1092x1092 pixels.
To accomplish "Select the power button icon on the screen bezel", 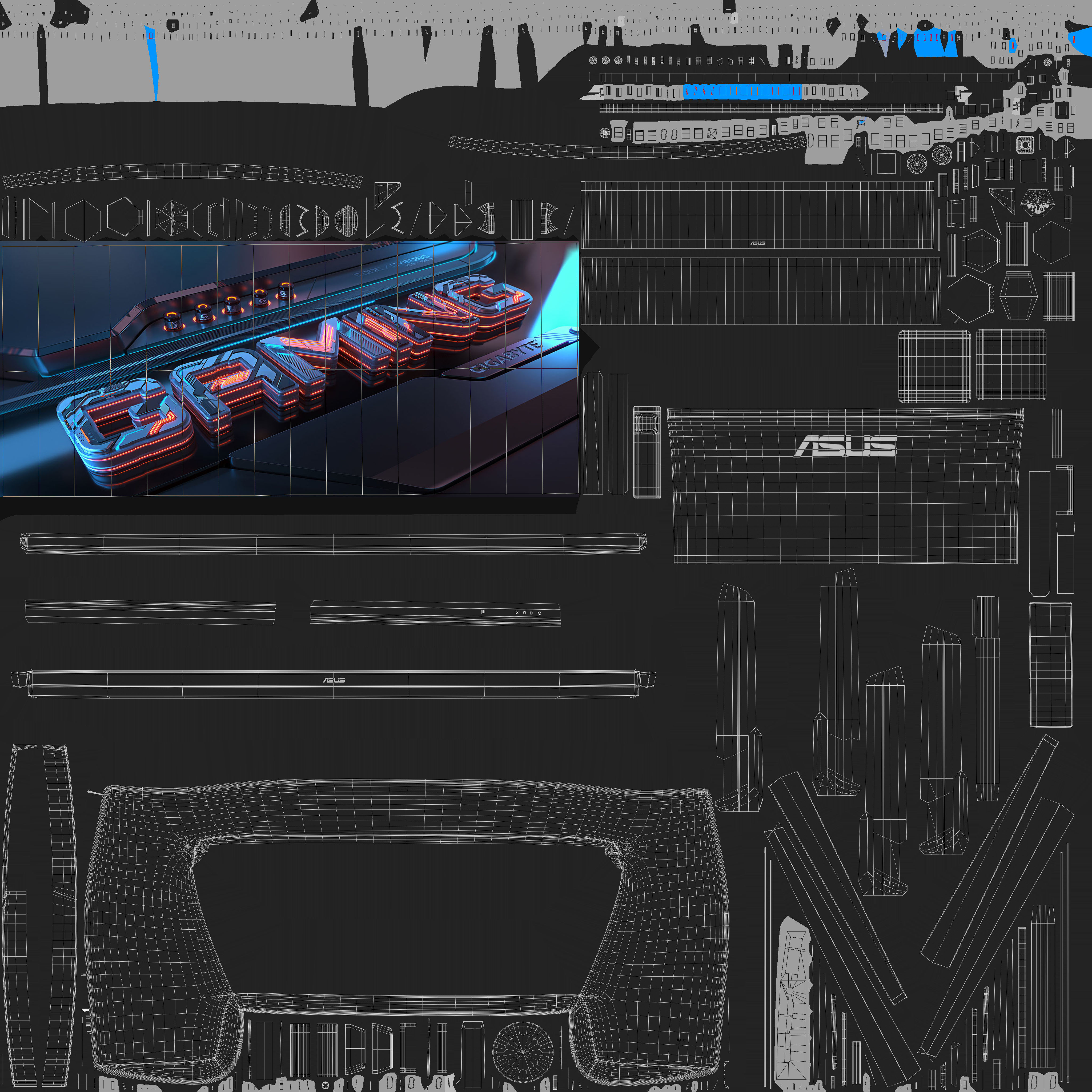I will (539, 613).
